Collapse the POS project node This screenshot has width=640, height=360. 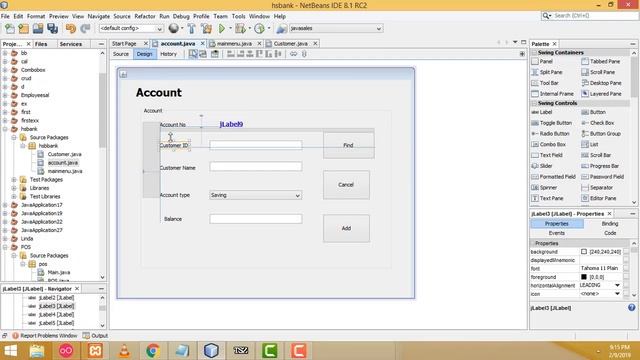5,247
